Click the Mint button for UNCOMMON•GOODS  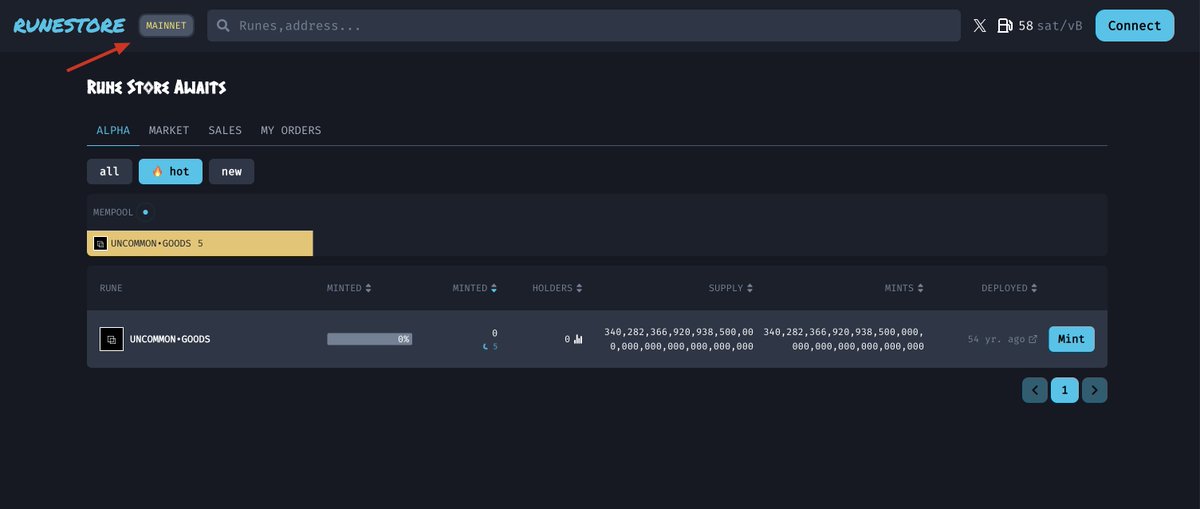point(1072,339)
